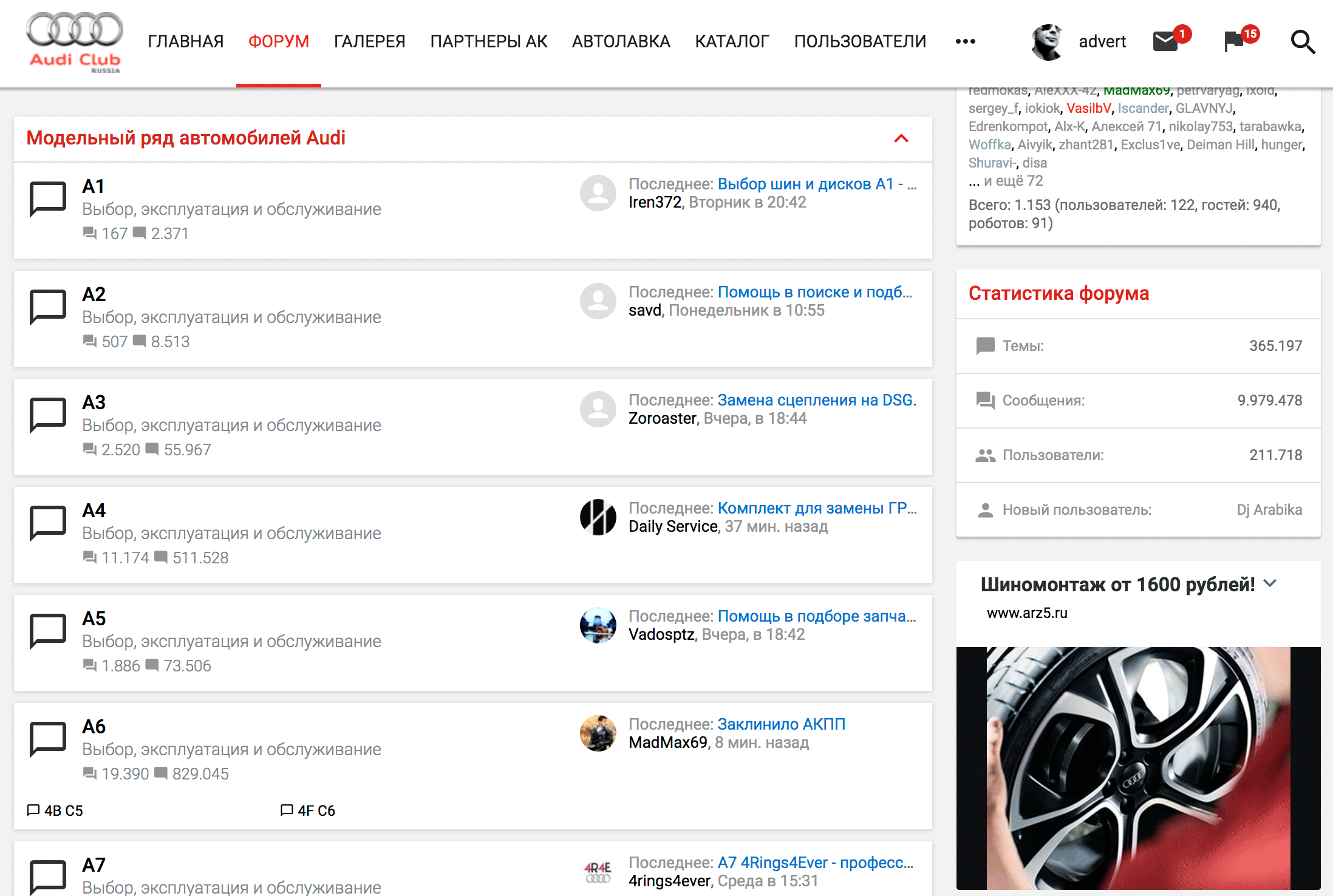Open online user VasilbV in sidebar
Viewport: 1333px width, 896px height.
[1089, 108]
